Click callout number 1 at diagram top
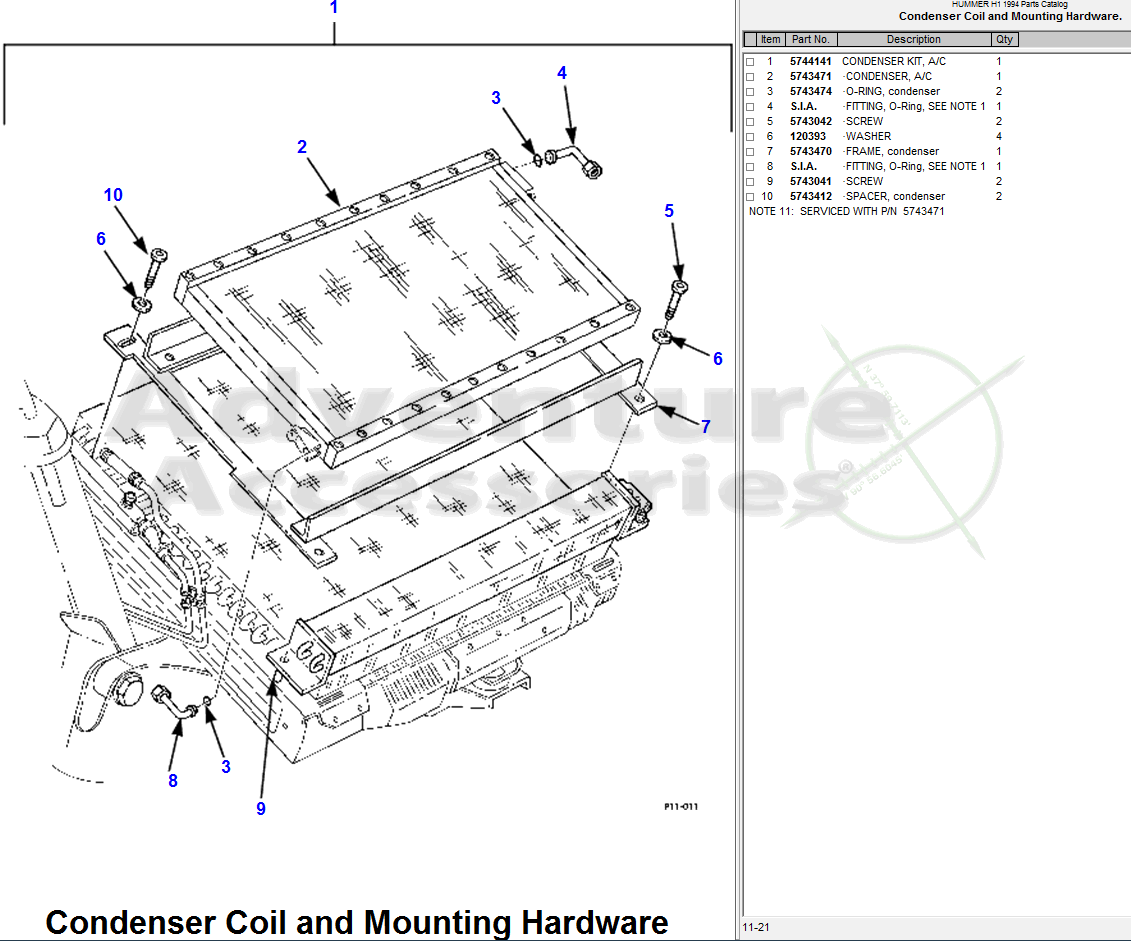The image size is (1131, 941). tap(334, 7)
